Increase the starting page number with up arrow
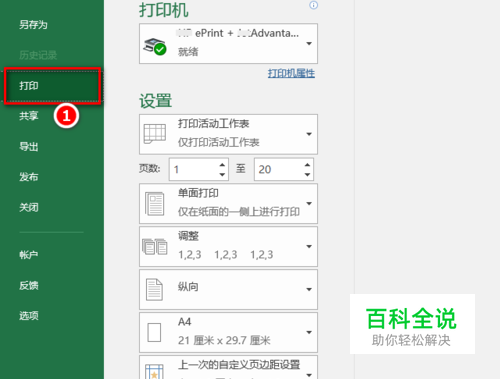Viewport: 500px width, 379px height. [x=222, y=165]
